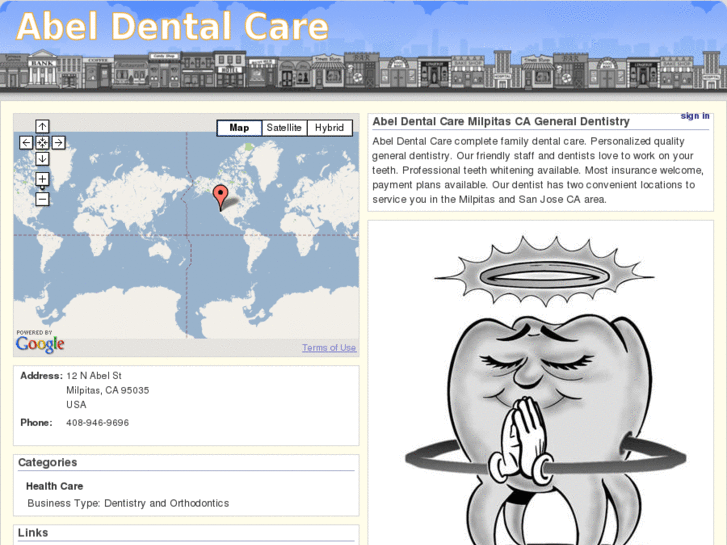Click the map recenter button
The height and width of the screenshot is (545, 727).
42,142
